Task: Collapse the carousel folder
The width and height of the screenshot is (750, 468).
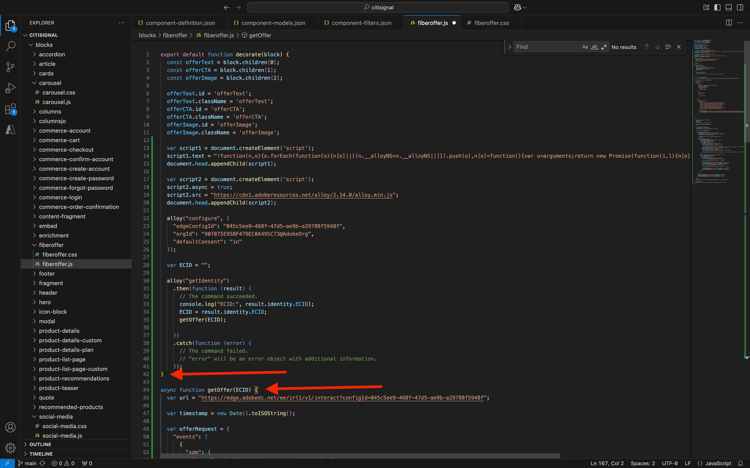Action: pos(49,83)
